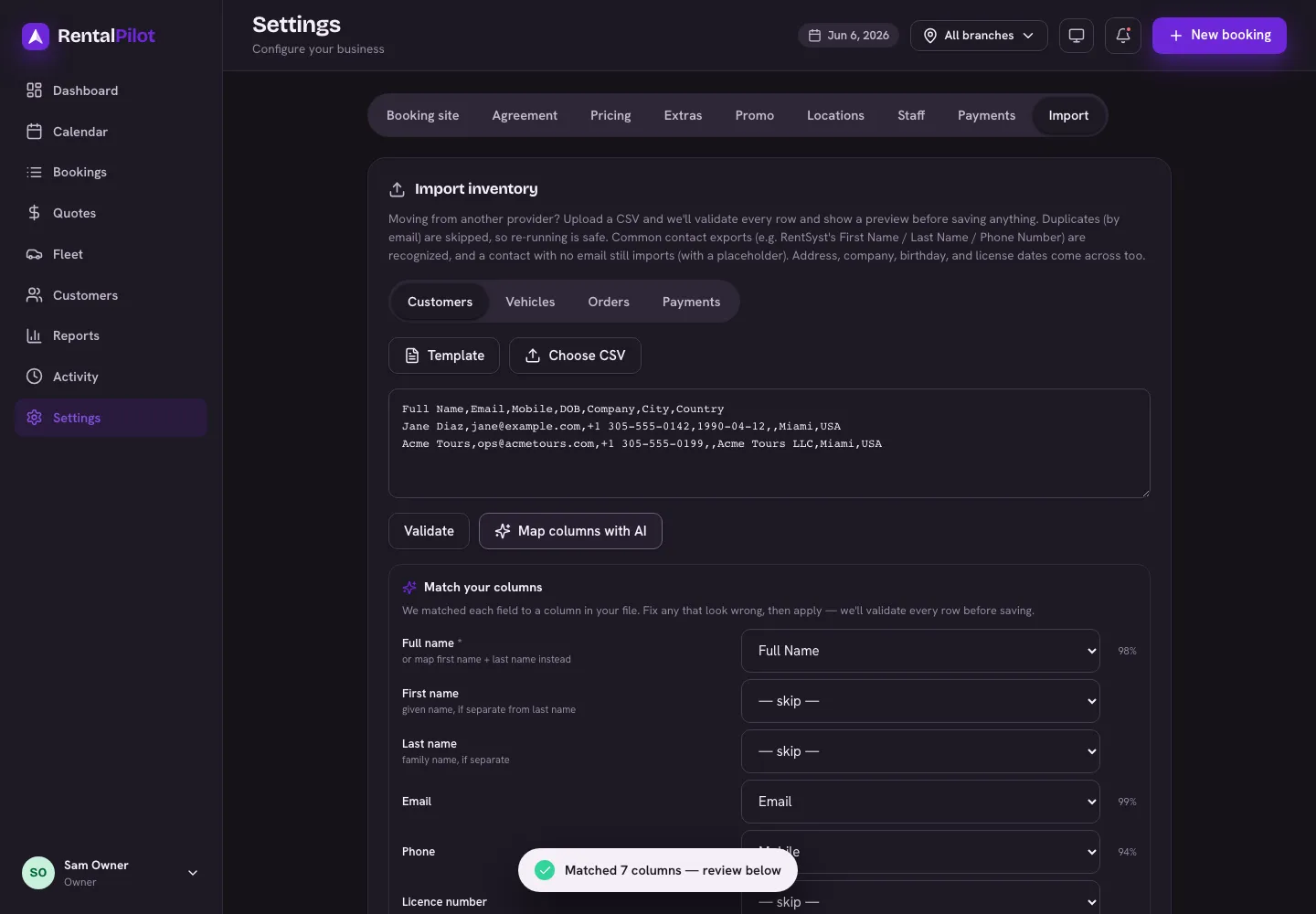Open Activity clock icon in sidebar
This screenshot has height=914, width=1316.
35,377
